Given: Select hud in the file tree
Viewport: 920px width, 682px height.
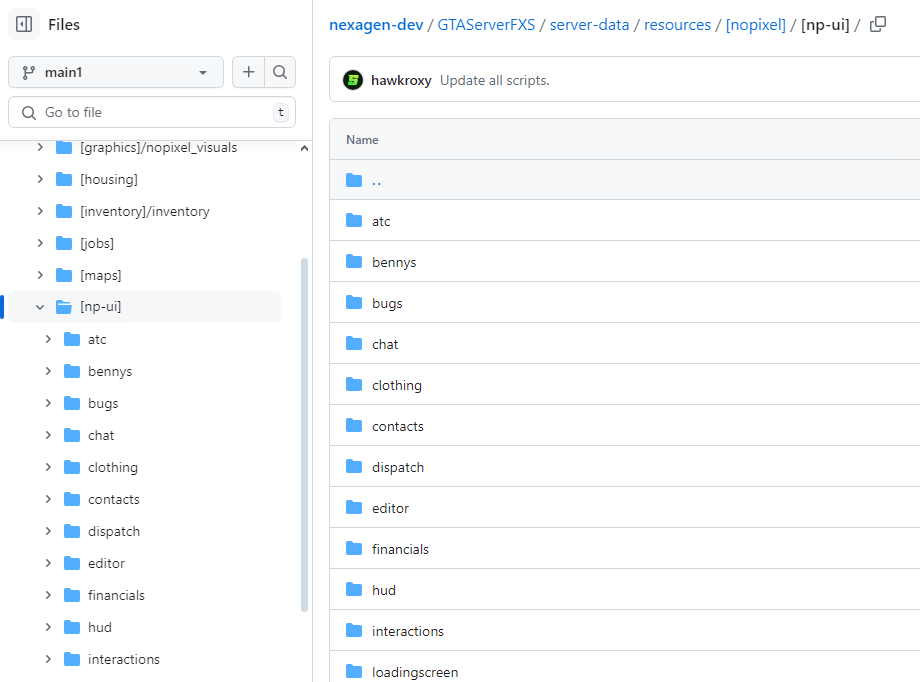Looking at the screenshot, I should point(100,627).
